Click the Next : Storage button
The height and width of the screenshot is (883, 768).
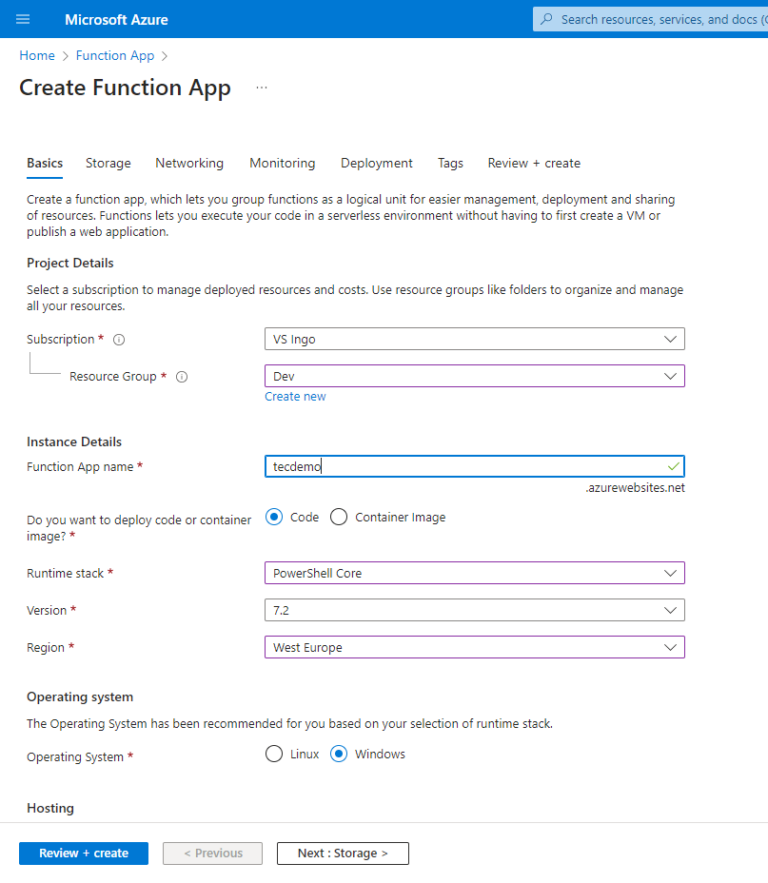(342, 853)
